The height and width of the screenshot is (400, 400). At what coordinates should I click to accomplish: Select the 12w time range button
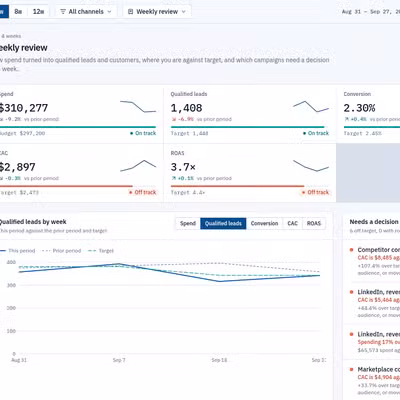coord(38,12)
